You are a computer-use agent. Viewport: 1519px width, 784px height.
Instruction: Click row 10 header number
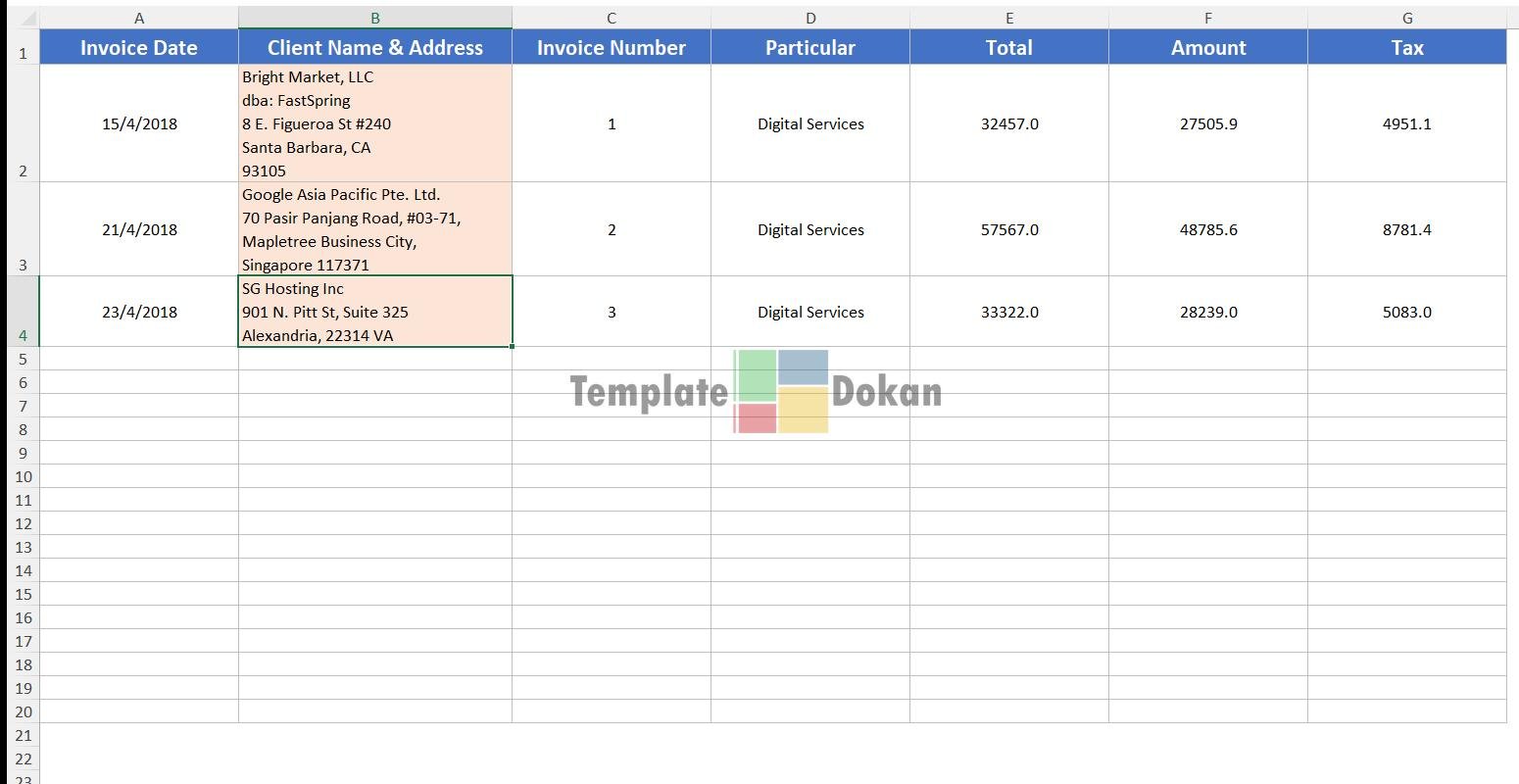coord(23,476)
